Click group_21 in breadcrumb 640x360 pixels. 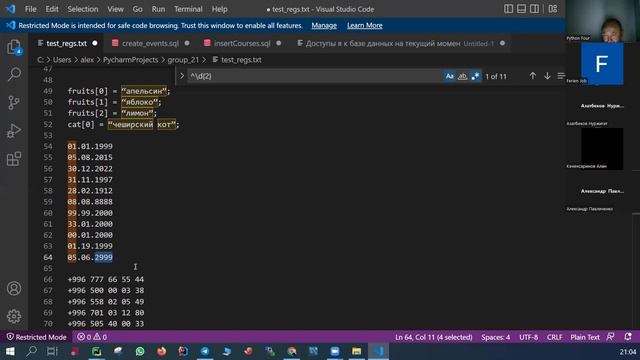tap(183, 60)
